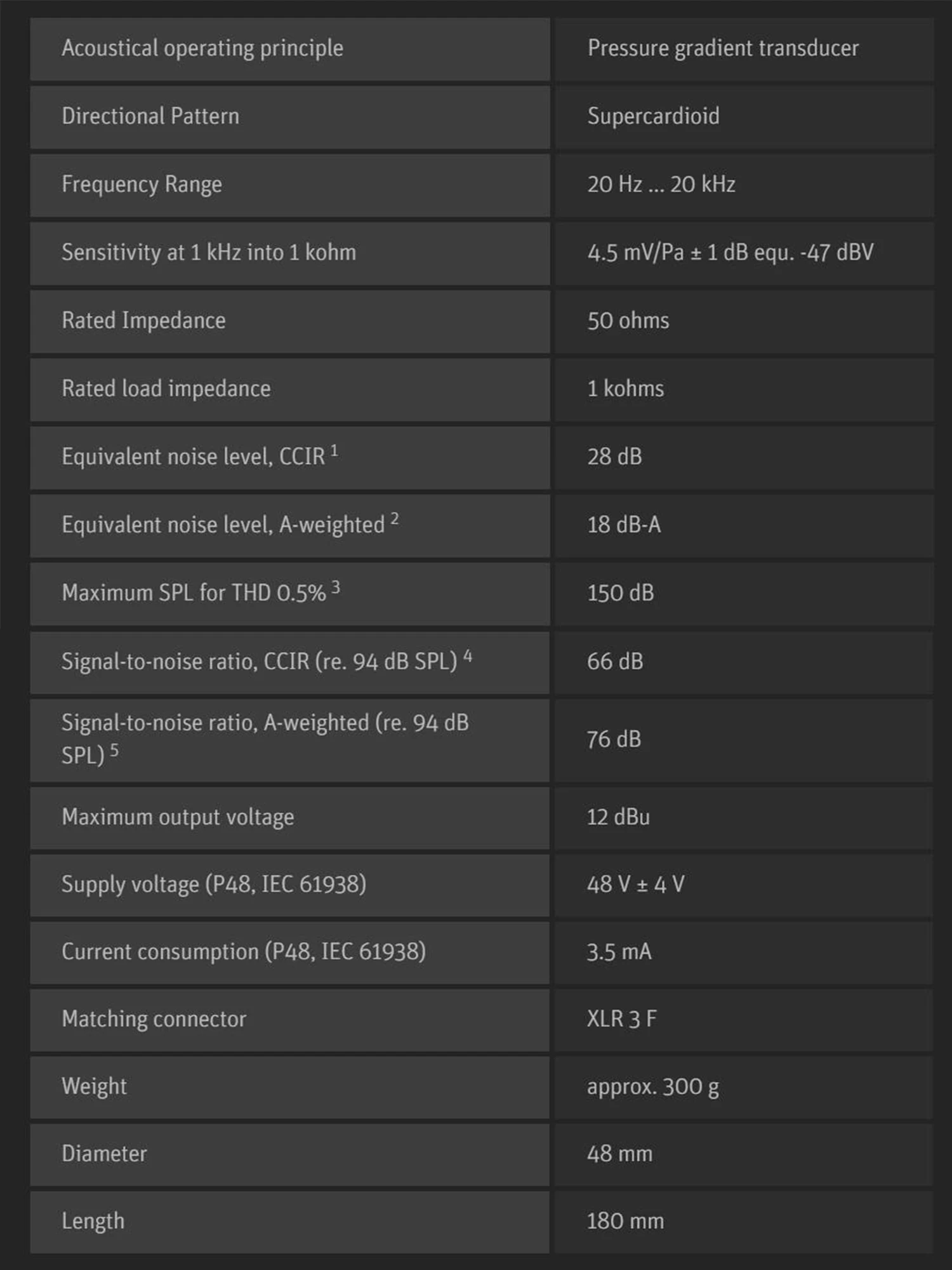This screenshot has height=1270, width=952.
Task: Click the 48 mm diameter value
Action: (619, 1154)
